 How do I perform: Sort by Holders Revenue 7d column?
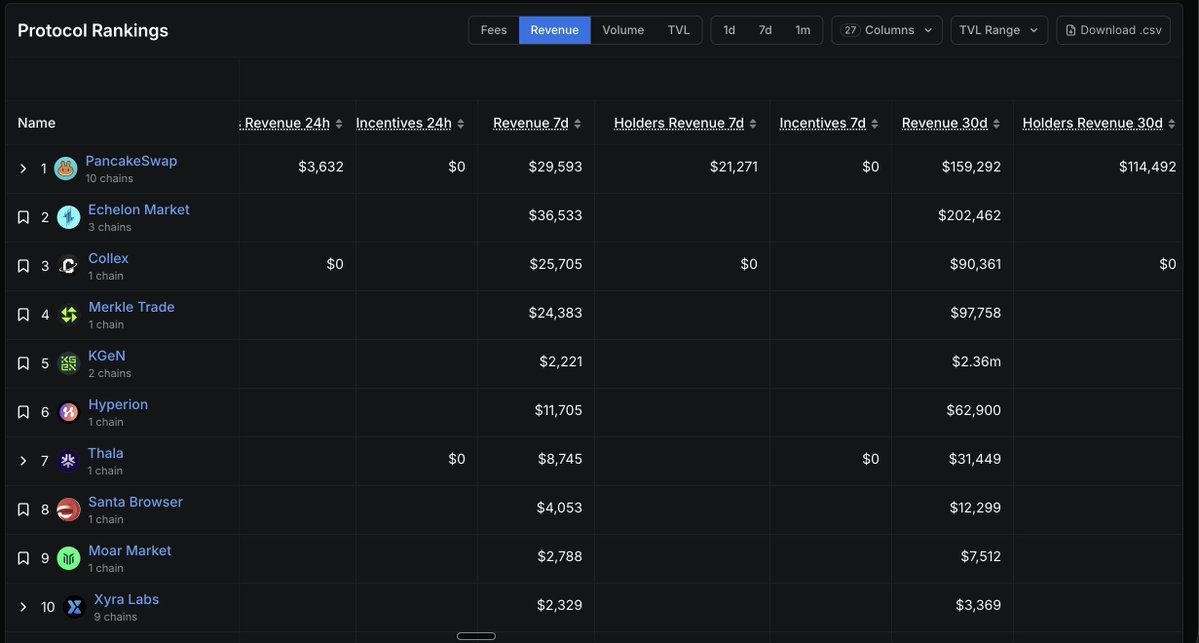pyautogui.click(x=752, y=124)
